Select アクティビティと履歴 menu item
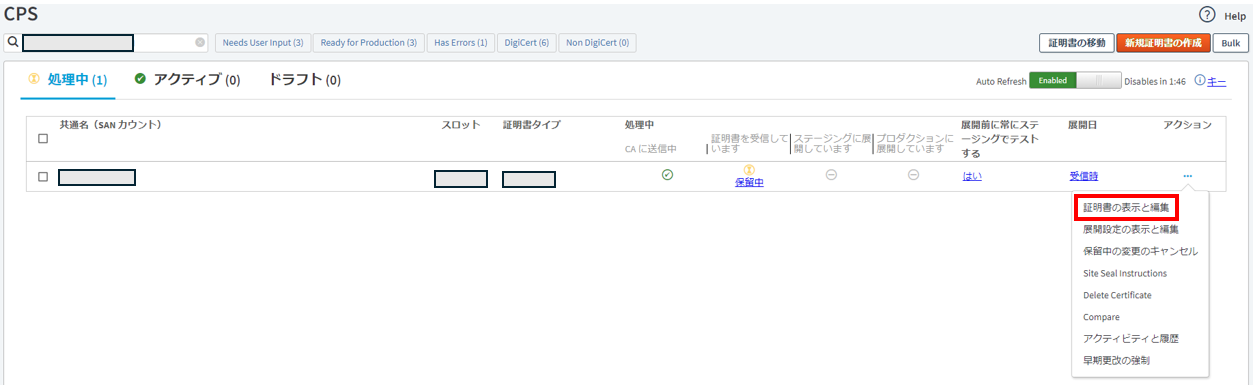The width and height of the screenshot is (1253, 387). click(1131, 339)
